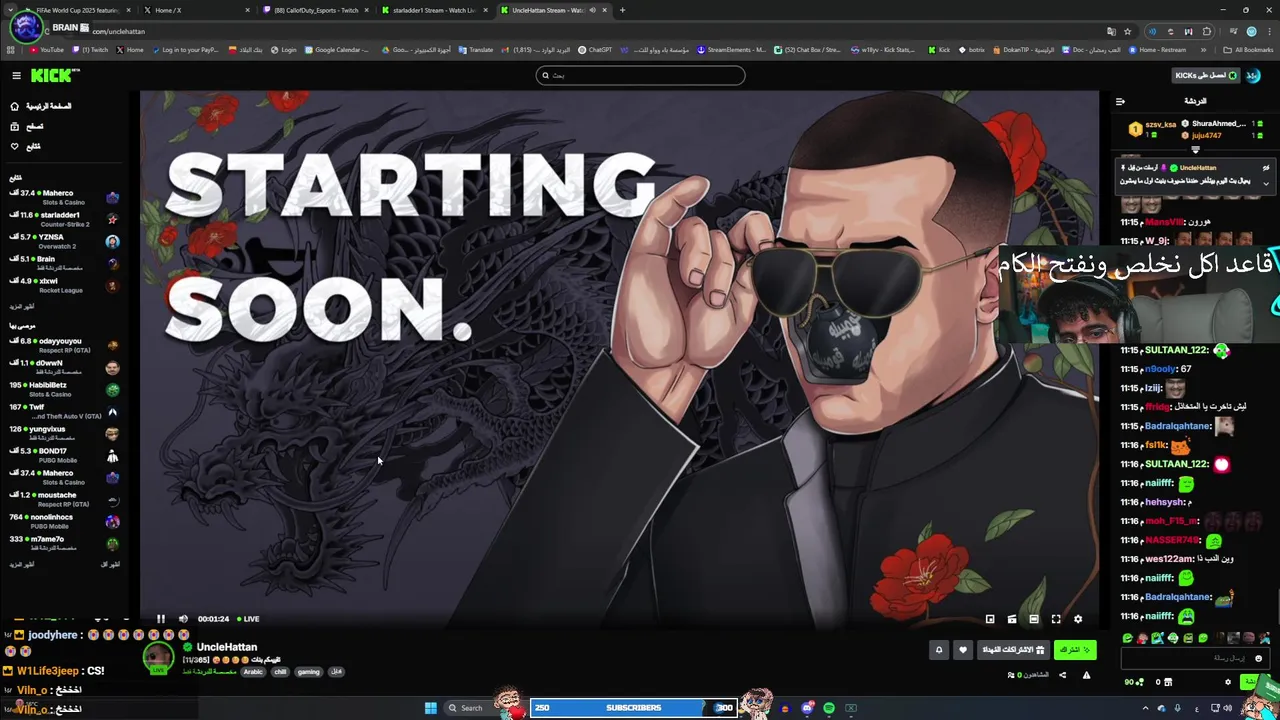Open the player settings gear
Viewport: 1280px width, 720px height.
click(x=1078, y=619)
